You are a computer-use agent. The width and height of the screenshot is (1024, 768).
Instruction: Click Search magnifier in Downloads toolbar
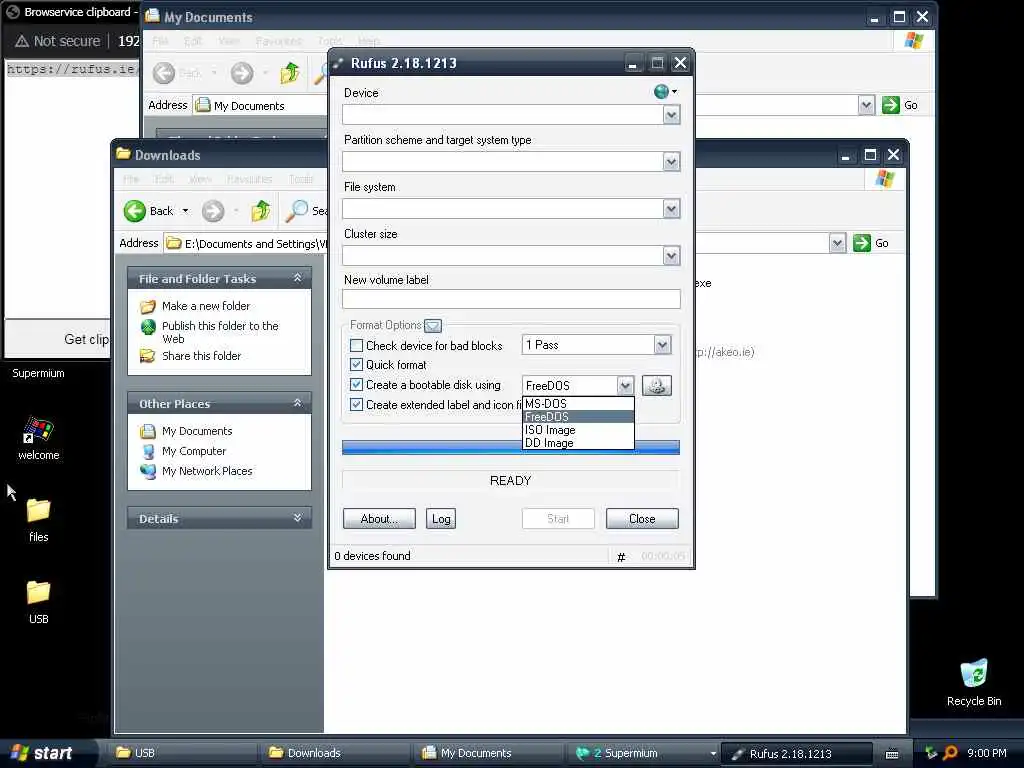click(296, 210)
